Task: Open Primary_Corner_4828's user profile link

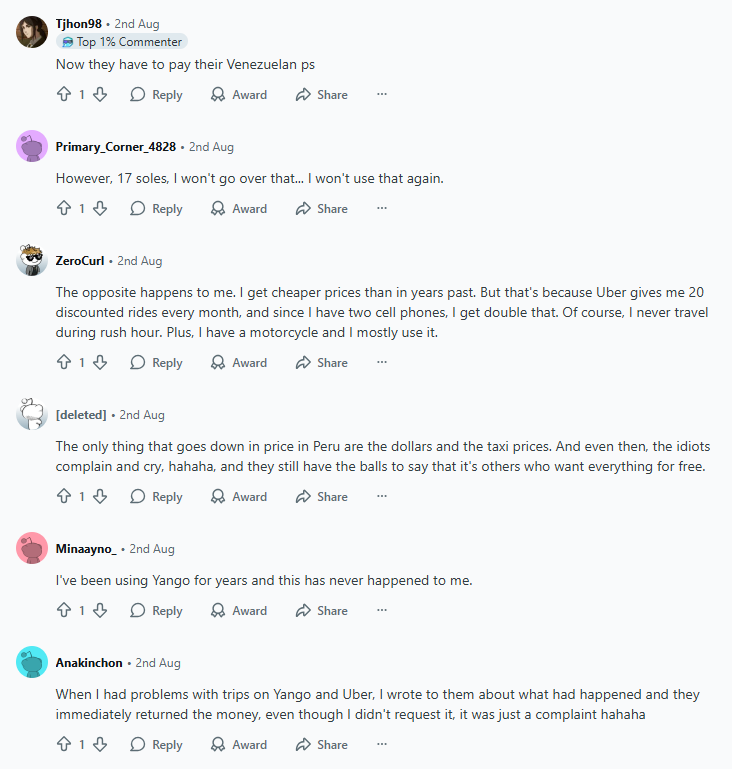Action: (x=116, y=147)
